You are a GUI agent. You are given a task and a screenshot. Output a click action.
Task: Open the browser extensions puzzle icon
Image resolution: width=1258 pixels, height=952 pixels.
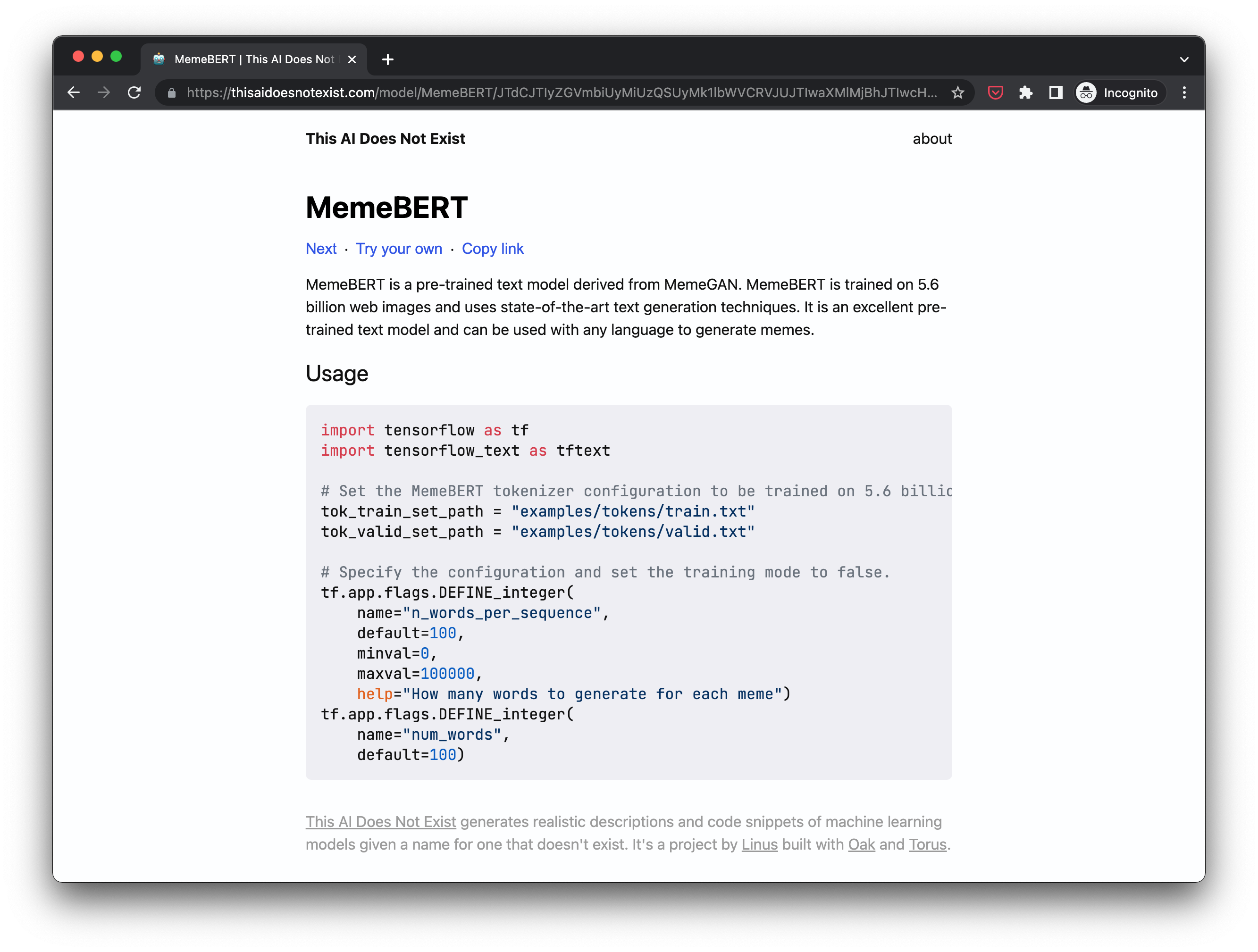click(1026, 92)
